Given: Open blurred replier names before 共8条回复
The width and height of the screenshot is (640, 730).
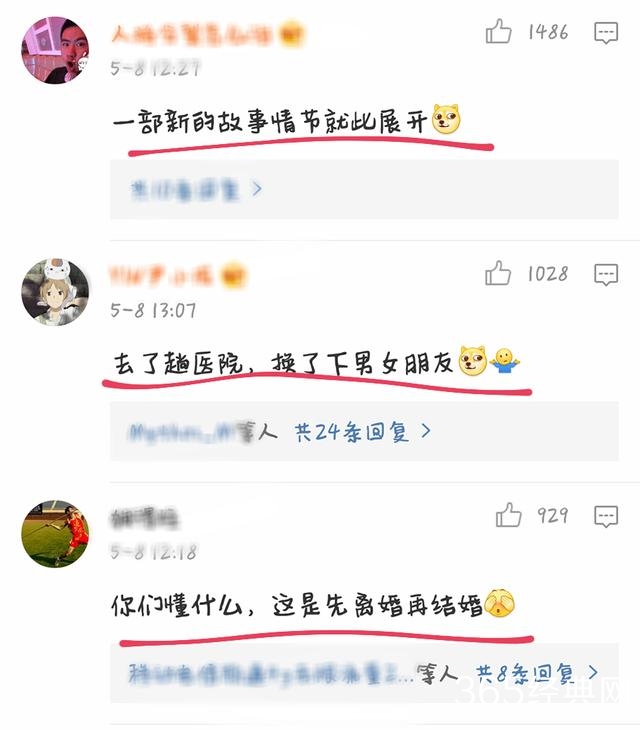Looking at the screenshot, I should click(x=271, y=674).
